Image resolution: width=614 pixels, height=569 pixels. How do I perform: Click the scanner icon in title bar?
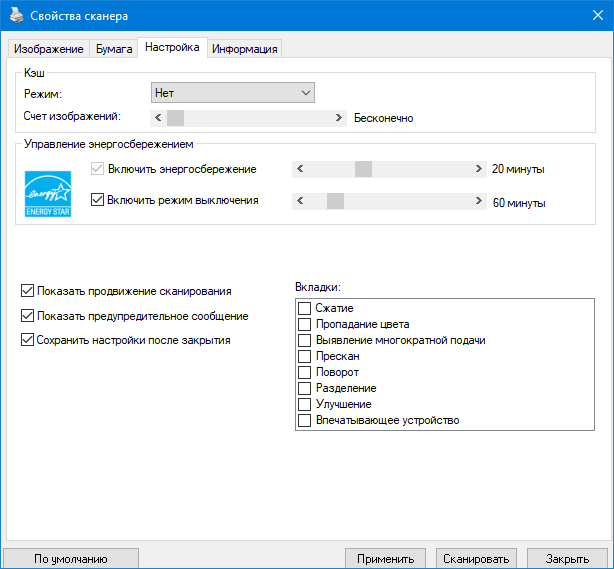tap(16, 15)
